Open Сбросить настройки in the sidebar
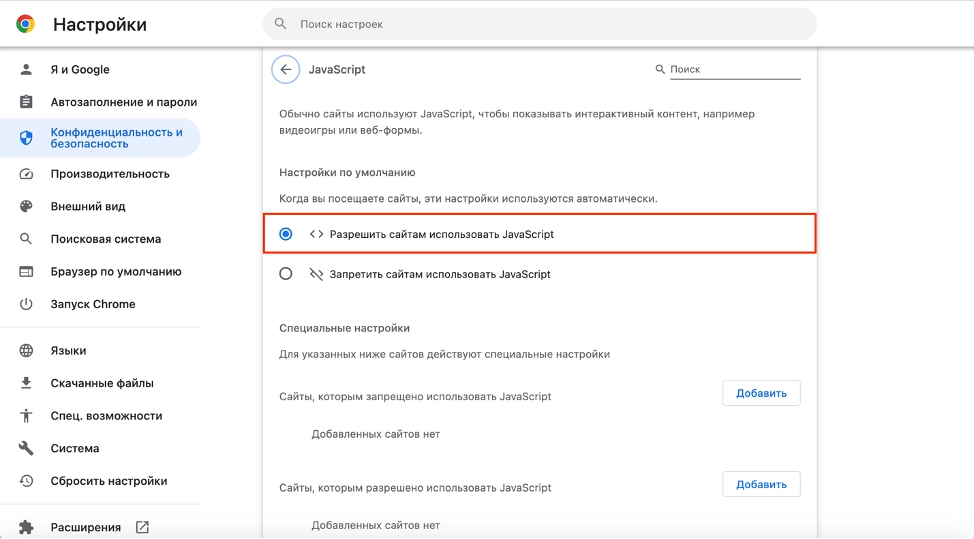This screenshot has height=539, width=974. (108, 481)
